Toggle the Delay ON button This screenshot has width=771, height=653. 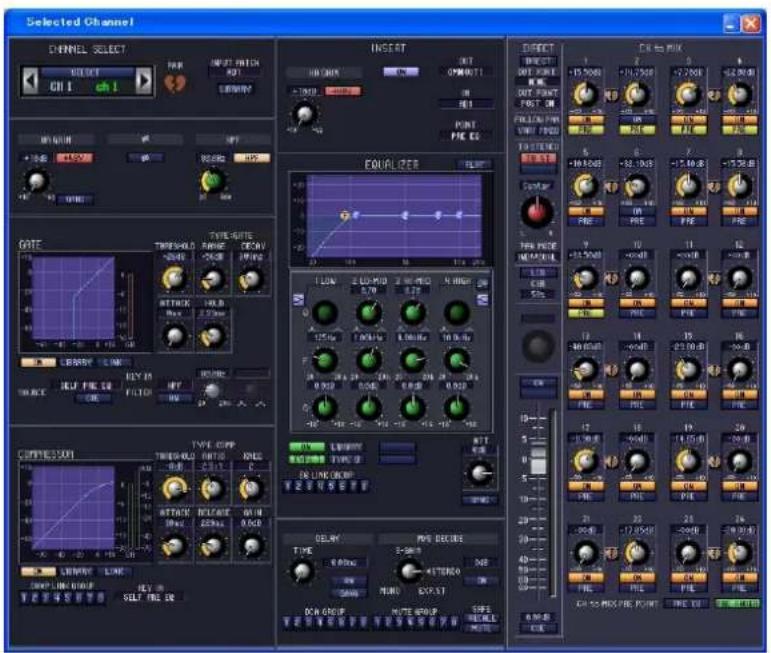pyautogui.click(x=348, y=581)
